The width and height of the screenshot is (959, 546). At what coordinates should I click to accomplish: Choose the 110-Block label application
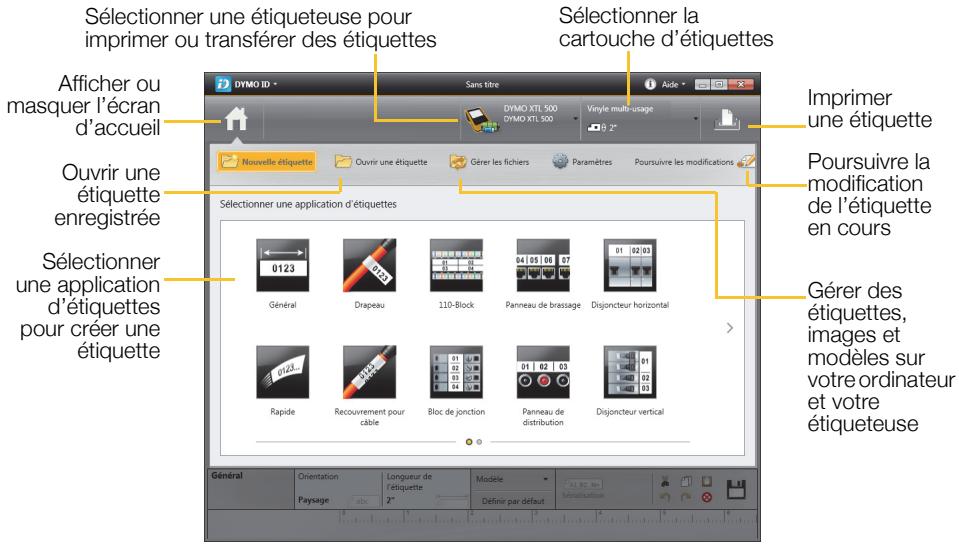[x=456, y=273]
